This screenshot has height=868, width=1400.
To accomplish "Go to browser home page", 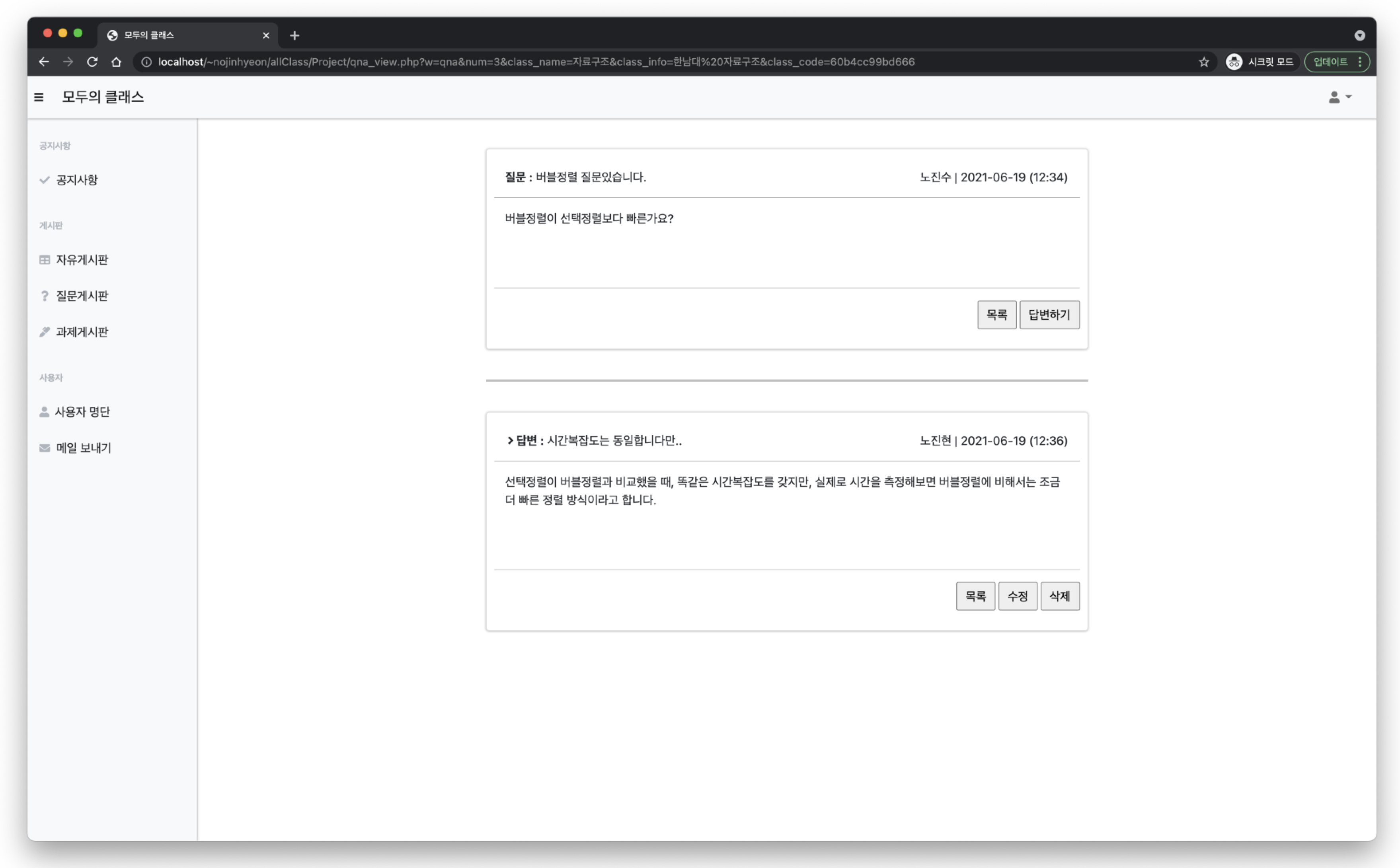I will tap(116, 62).
